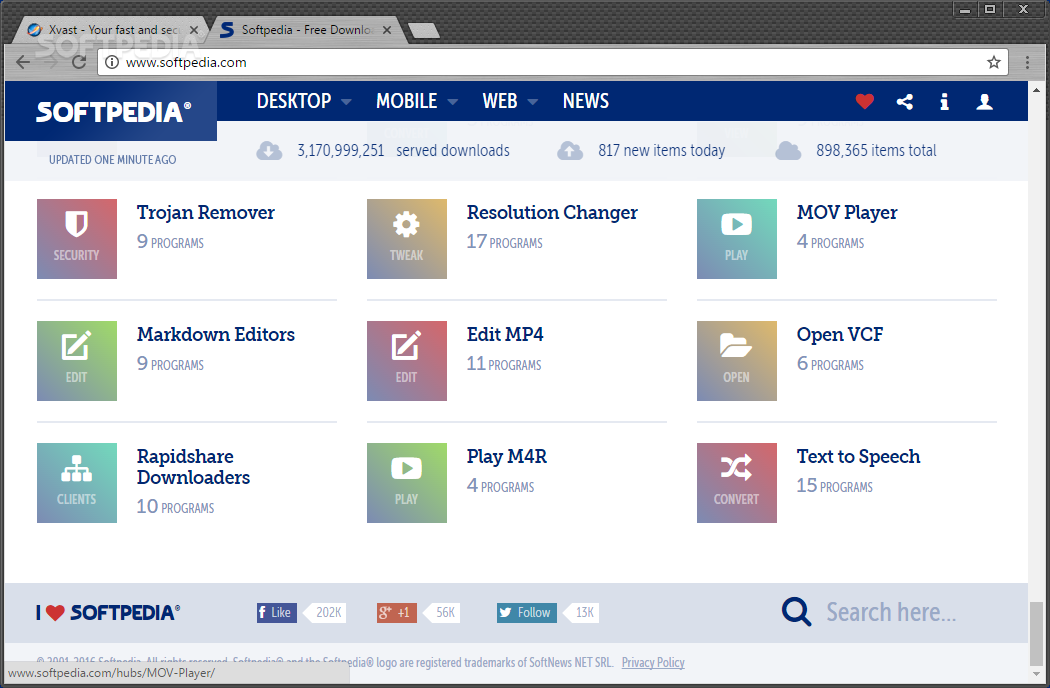Select the MOBILE menu label
The image size is (1050, 688).
coord(406,101)
